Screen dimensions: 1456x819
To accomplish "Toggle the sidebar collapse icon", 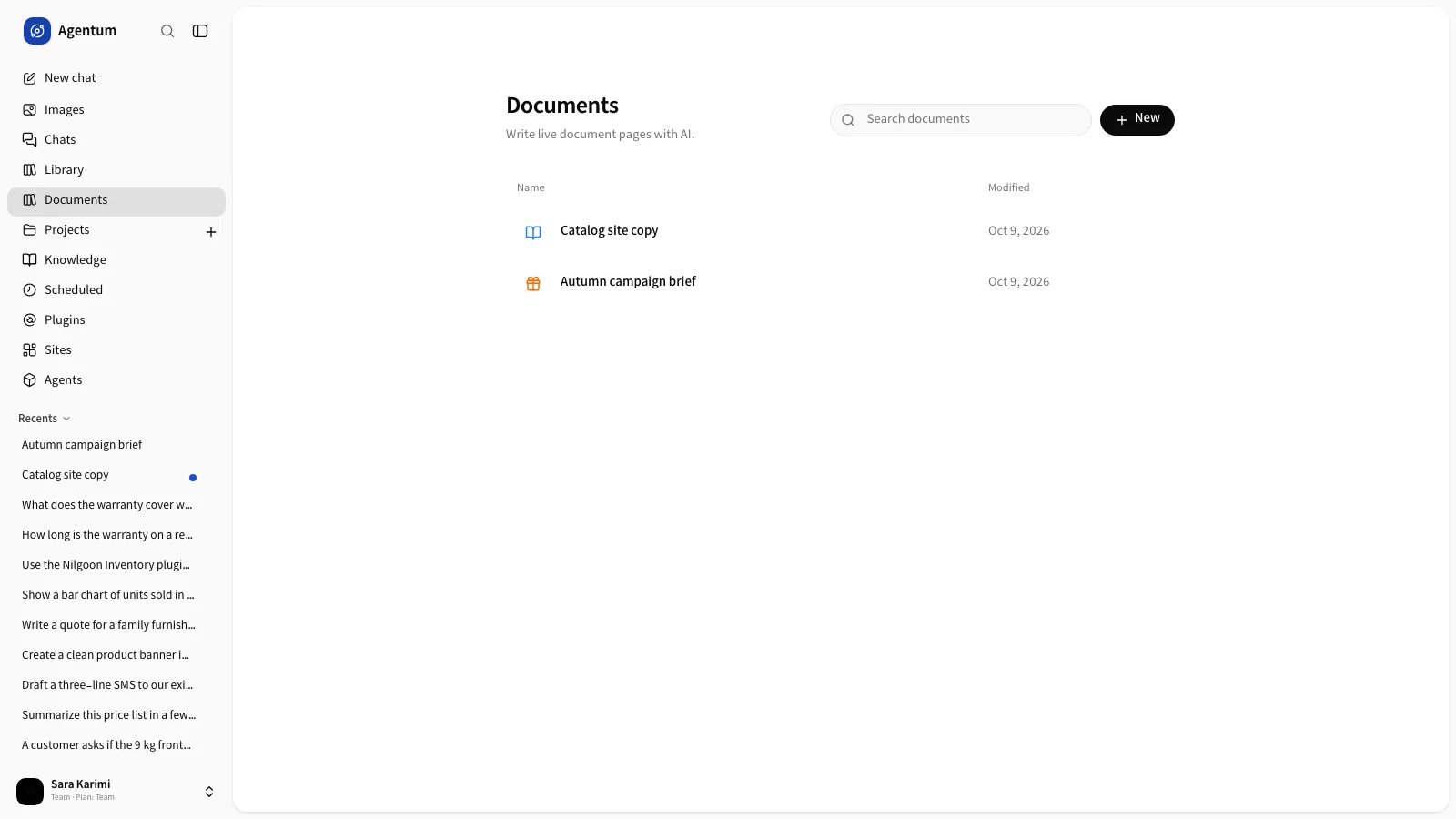I will coord(200,31).
